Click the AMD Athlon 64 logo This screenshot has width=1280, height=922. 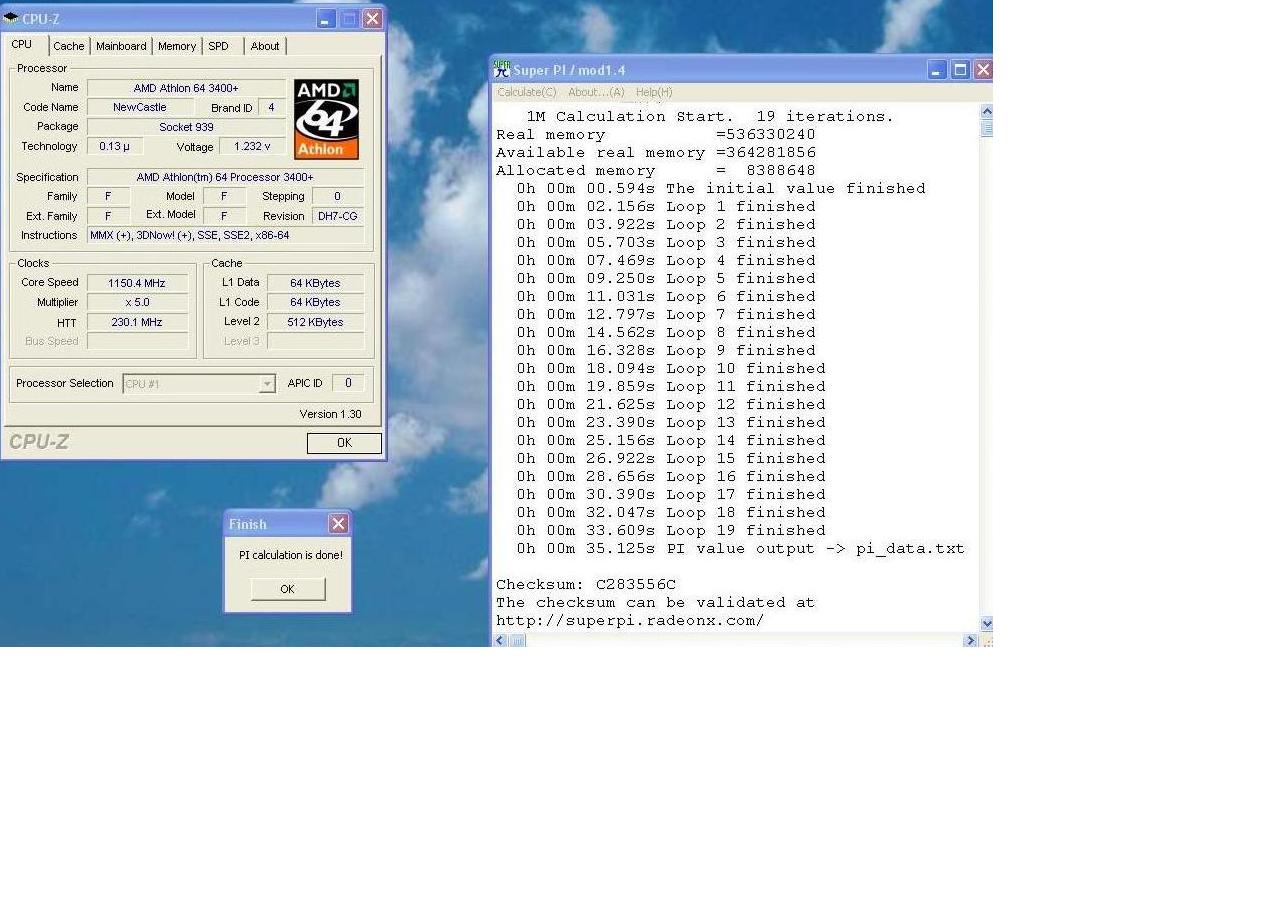(326, 119)
